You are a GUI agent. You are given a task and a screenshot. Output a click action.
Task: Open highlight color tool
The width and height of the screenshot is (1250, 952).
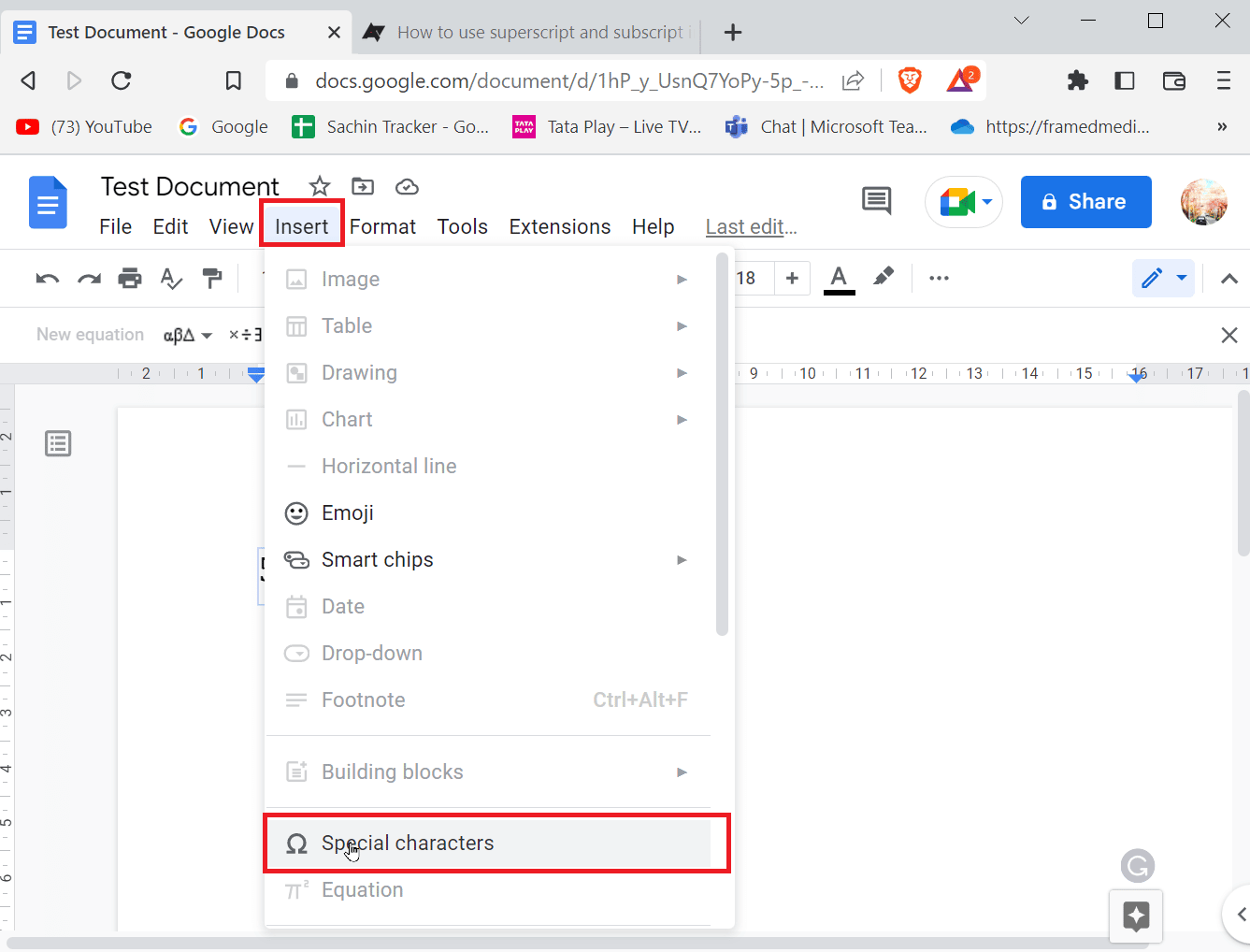click(883, 278)
